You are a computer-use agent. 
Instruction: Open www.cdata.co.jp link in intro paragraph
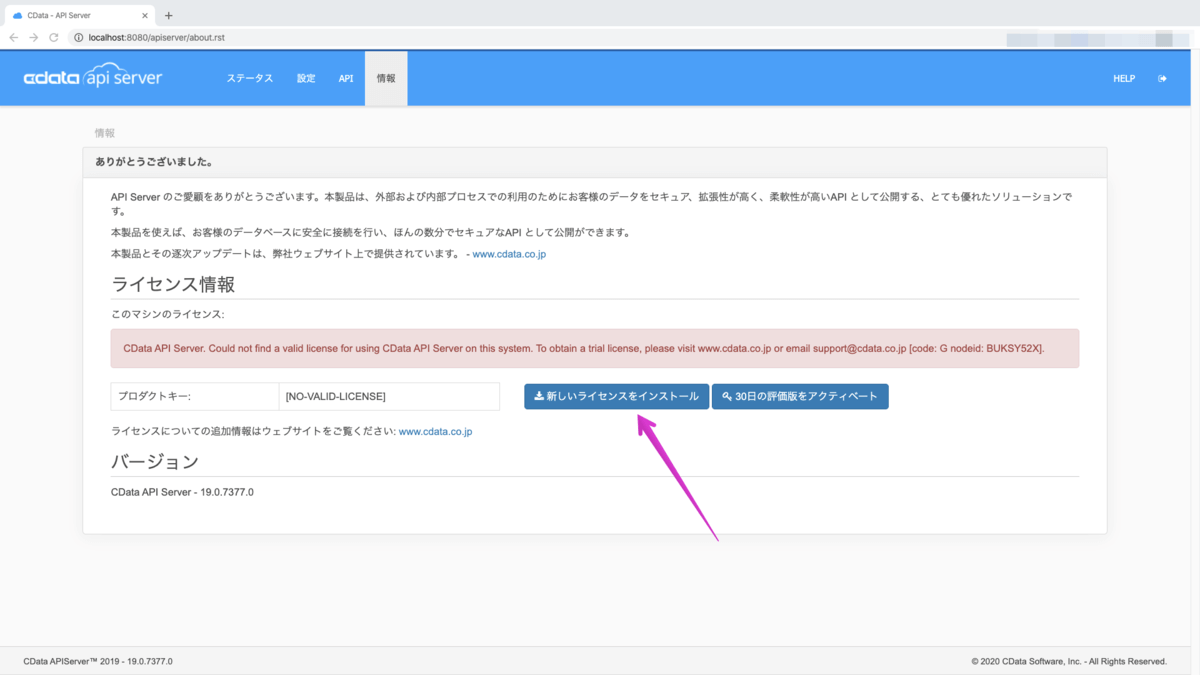[509, 254]
